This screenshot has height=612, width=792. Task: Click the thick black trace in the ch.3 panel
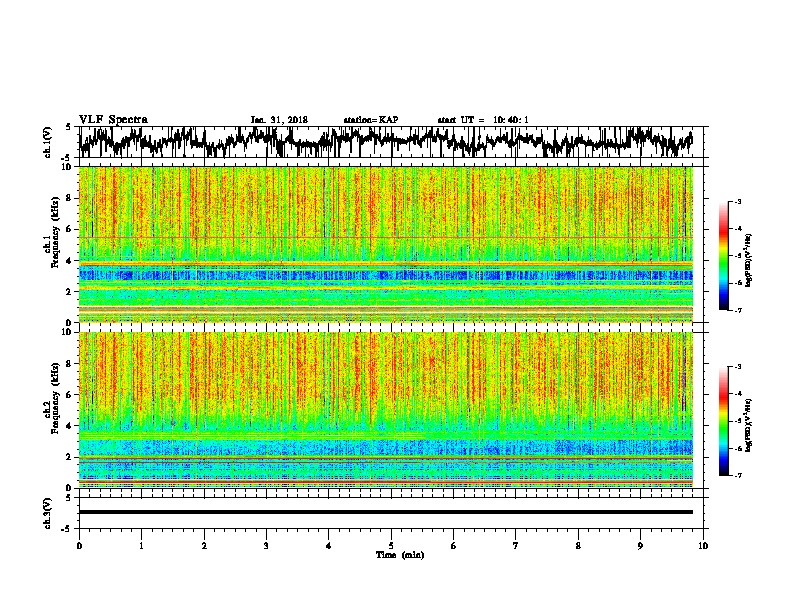click(x=386, y=512)
